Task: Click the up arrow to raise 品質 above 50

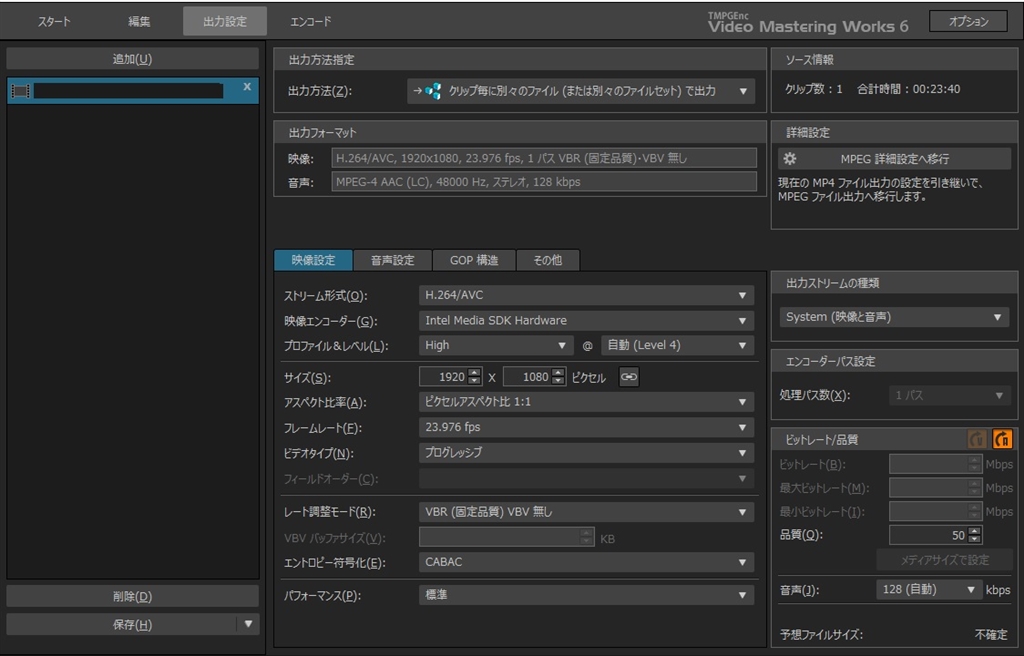Action: click(974, 529)
